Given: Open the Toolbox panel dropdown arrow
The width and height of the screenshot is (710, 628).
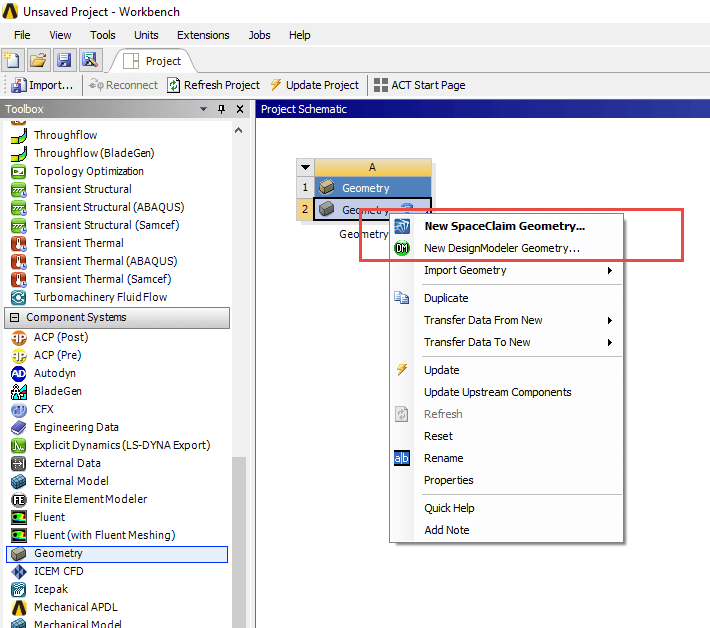Looking at the screenshot, I should pyautogui.click(x=203, y=109).
